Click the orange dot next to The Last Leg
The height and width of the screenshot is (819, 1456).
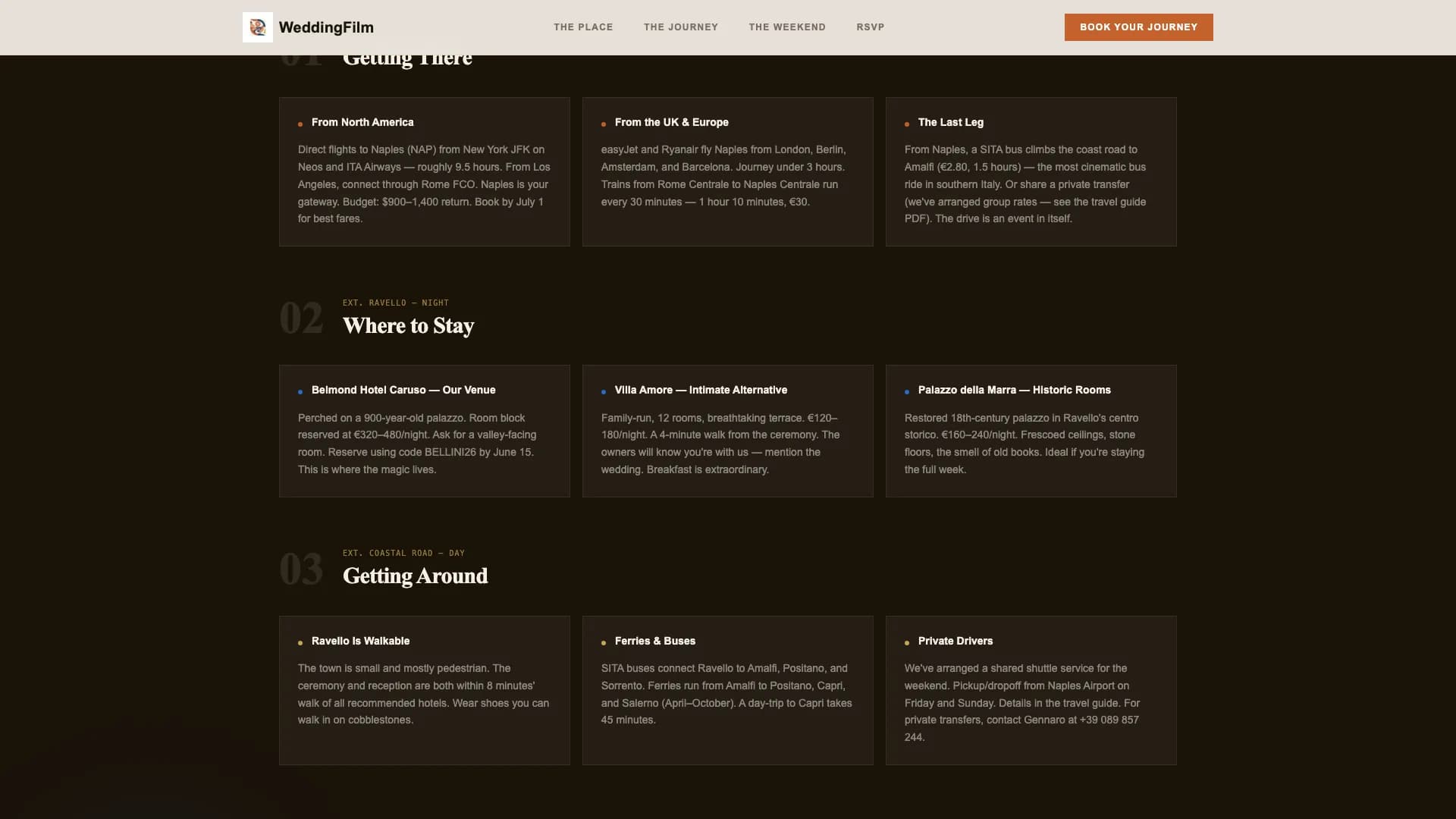908,123
